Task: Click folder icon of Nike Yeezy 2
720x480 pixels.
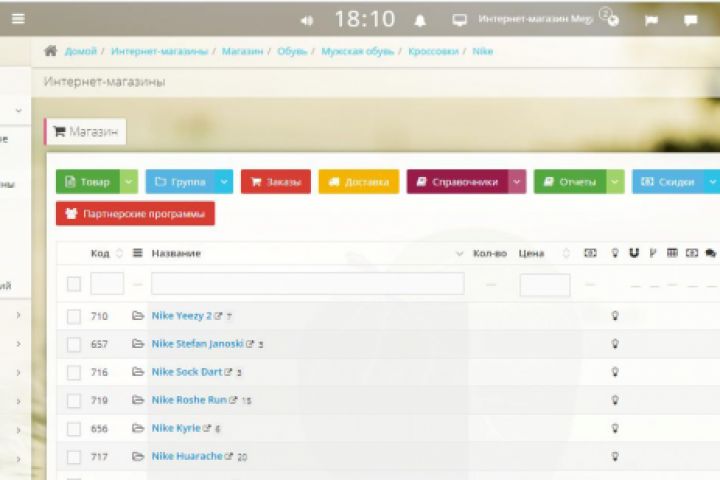Action: pos(138,316)
